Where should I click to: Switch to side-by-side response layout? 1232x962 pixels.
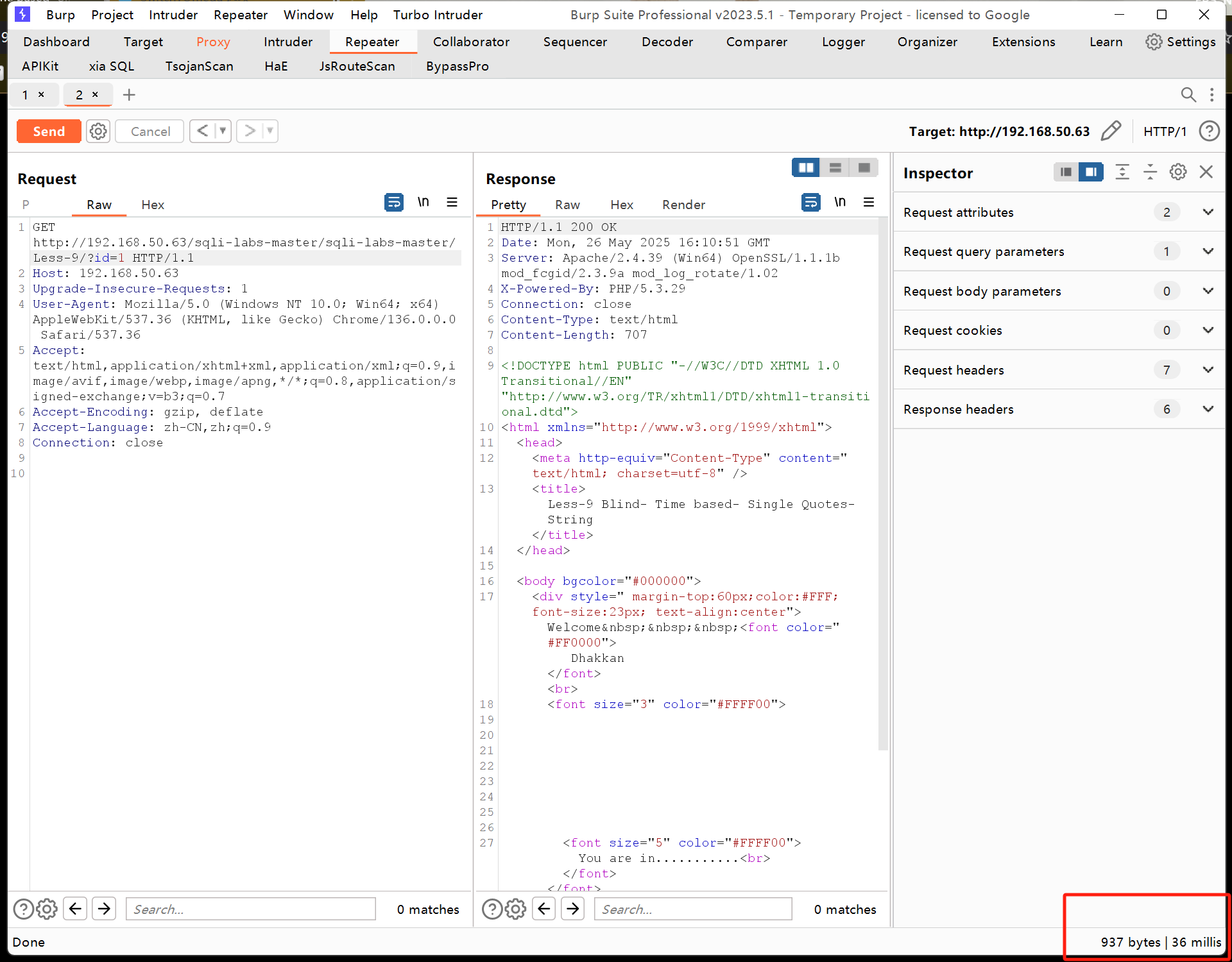(x=806, y=168)
